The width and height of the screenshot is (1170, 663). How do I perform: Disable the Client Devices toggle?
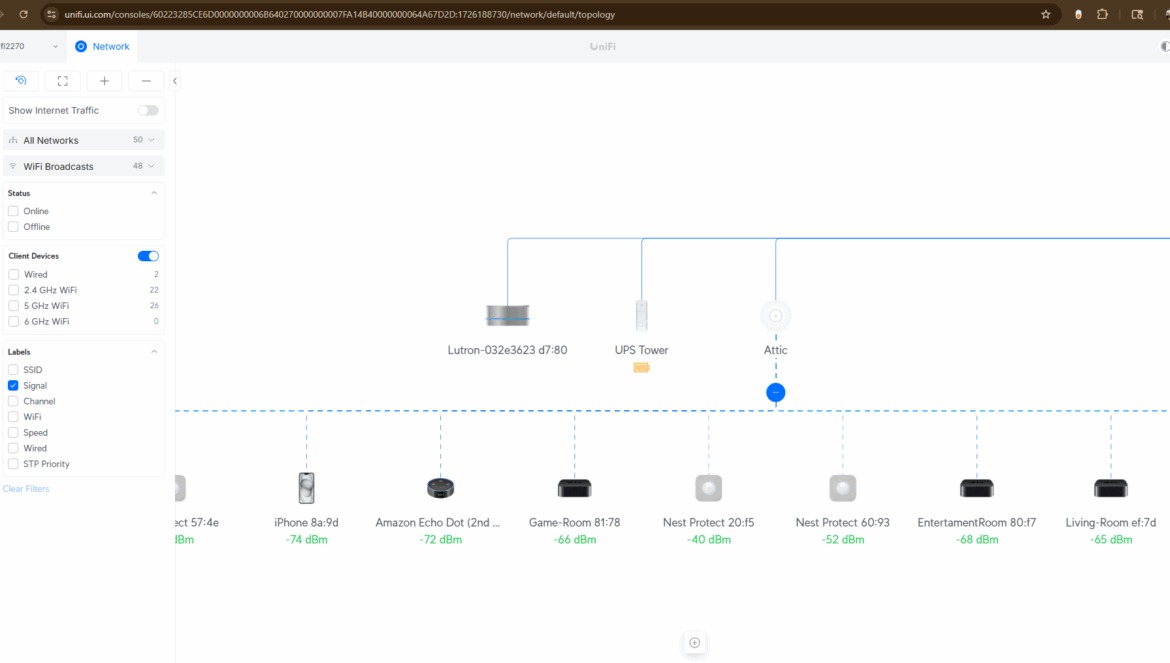148,256
